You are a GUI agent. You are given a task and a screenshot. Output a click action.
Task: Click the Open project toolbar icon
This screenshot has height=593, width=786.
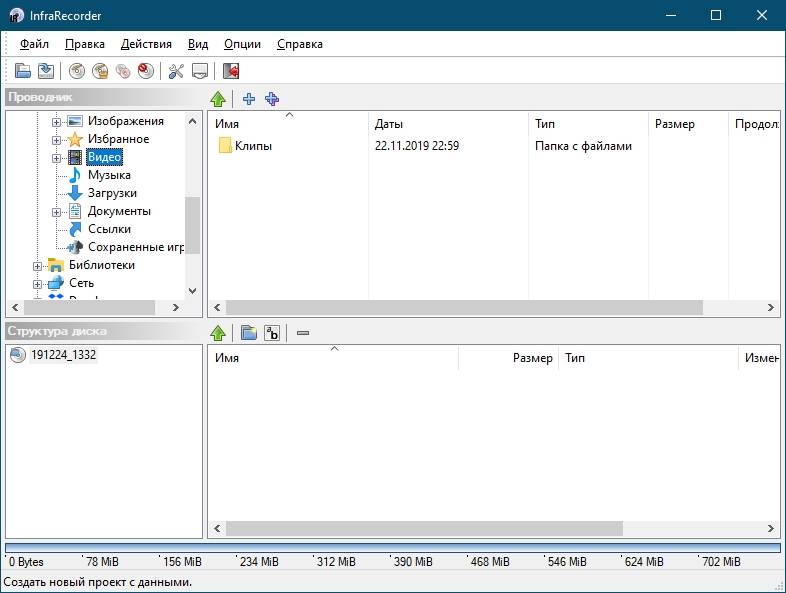coord(23,71)
